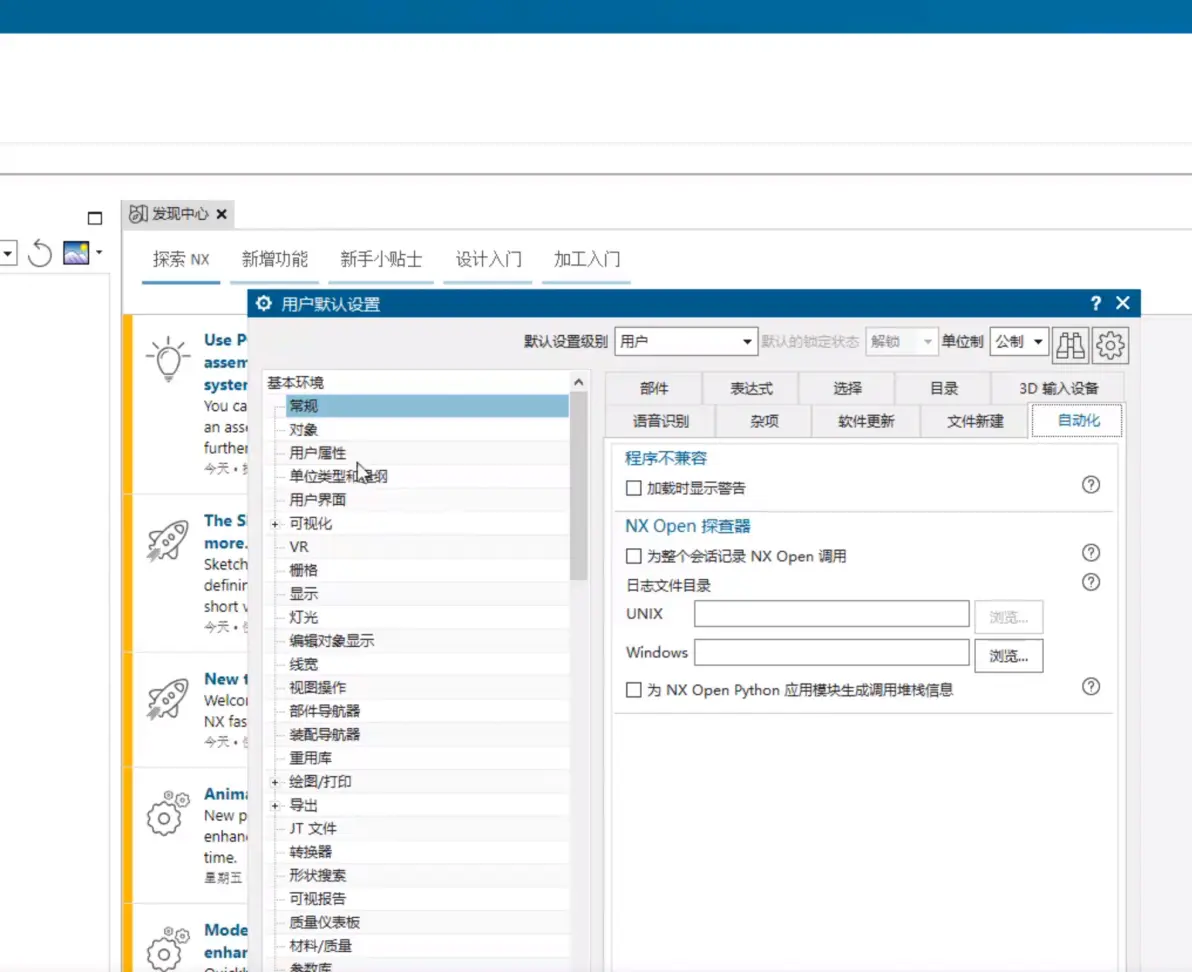The height and width of the screenshot is (972, 1192).
Task: Select 用户界面 in the tree
Action: [x=318, y=500]
